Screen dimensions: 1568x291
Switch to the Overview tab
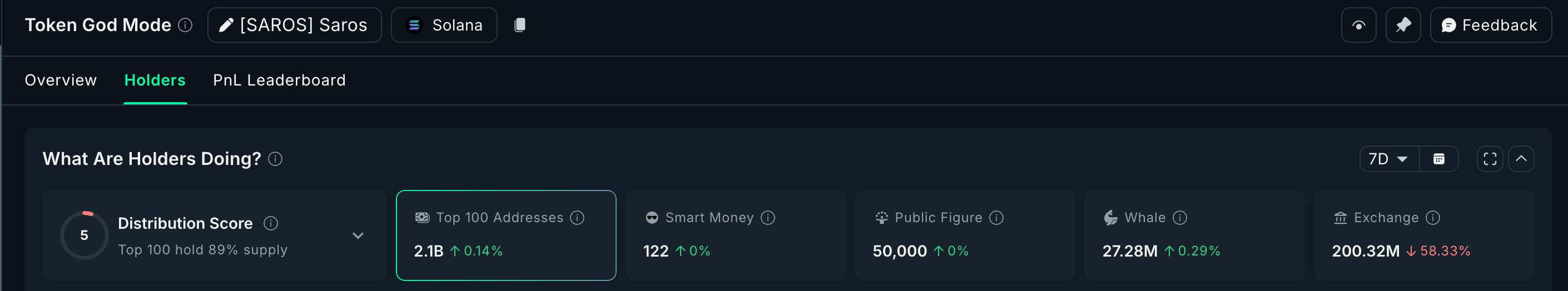pyautogui.click(x=61, y=80)
